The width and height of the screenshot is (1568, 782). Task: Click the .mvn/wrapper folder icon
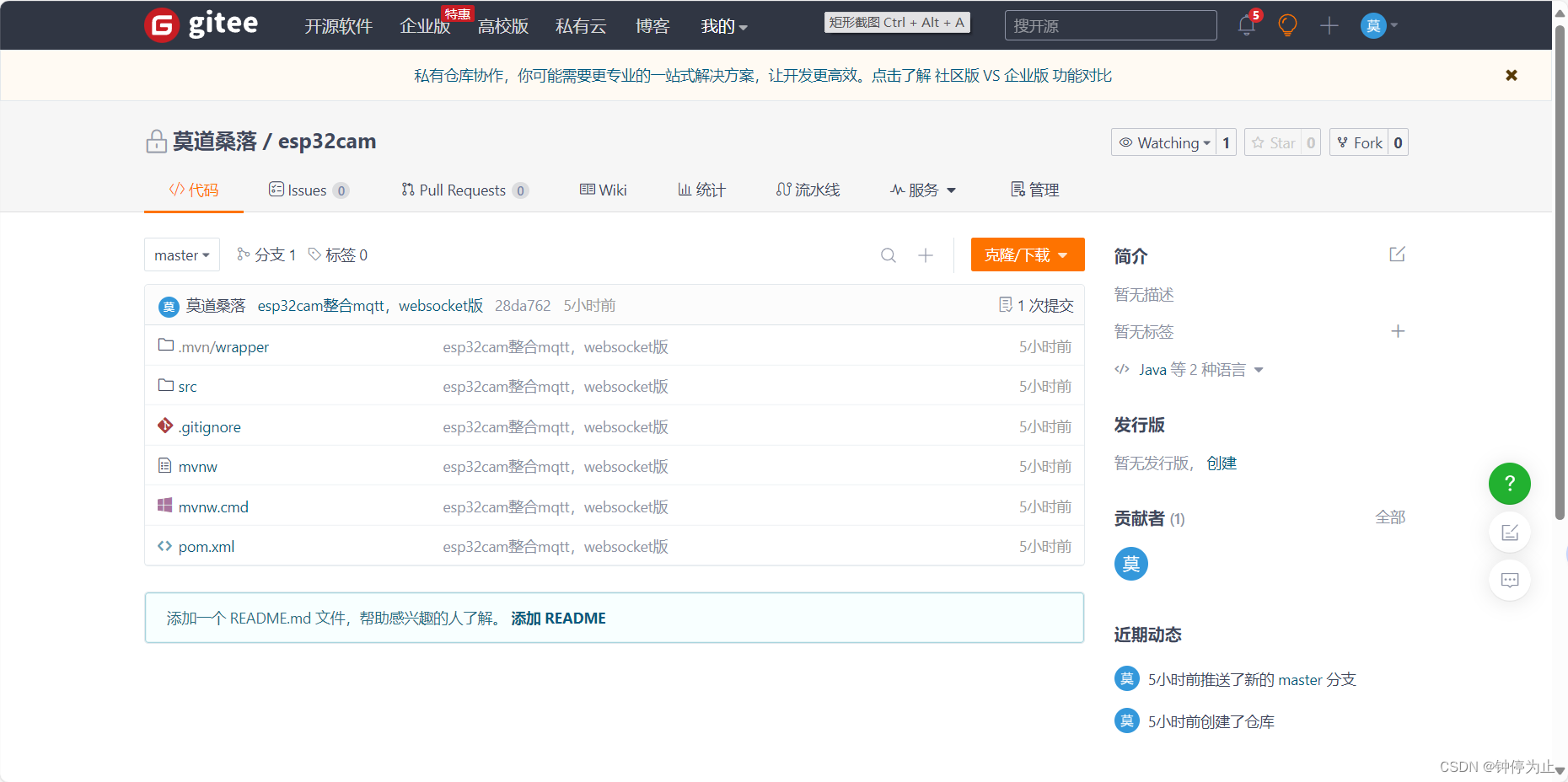coord(166,345)
